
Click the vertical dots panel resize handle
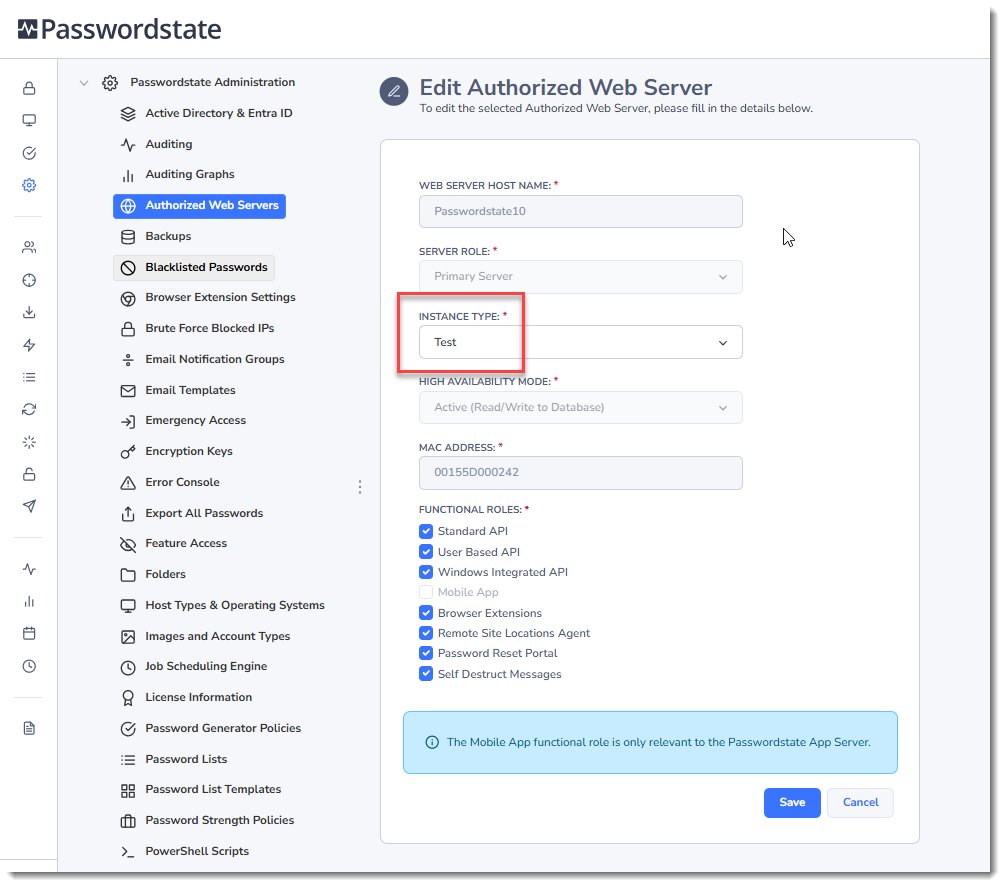[x=360, y=487]
